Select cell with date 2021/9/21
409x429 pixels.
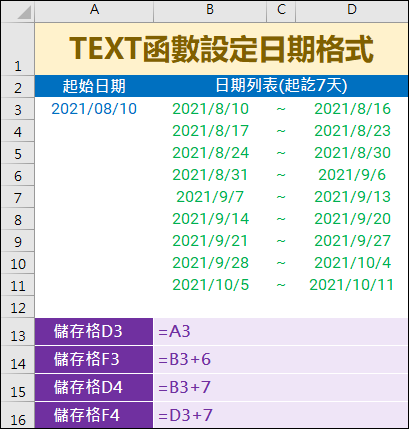coord(210,241)
